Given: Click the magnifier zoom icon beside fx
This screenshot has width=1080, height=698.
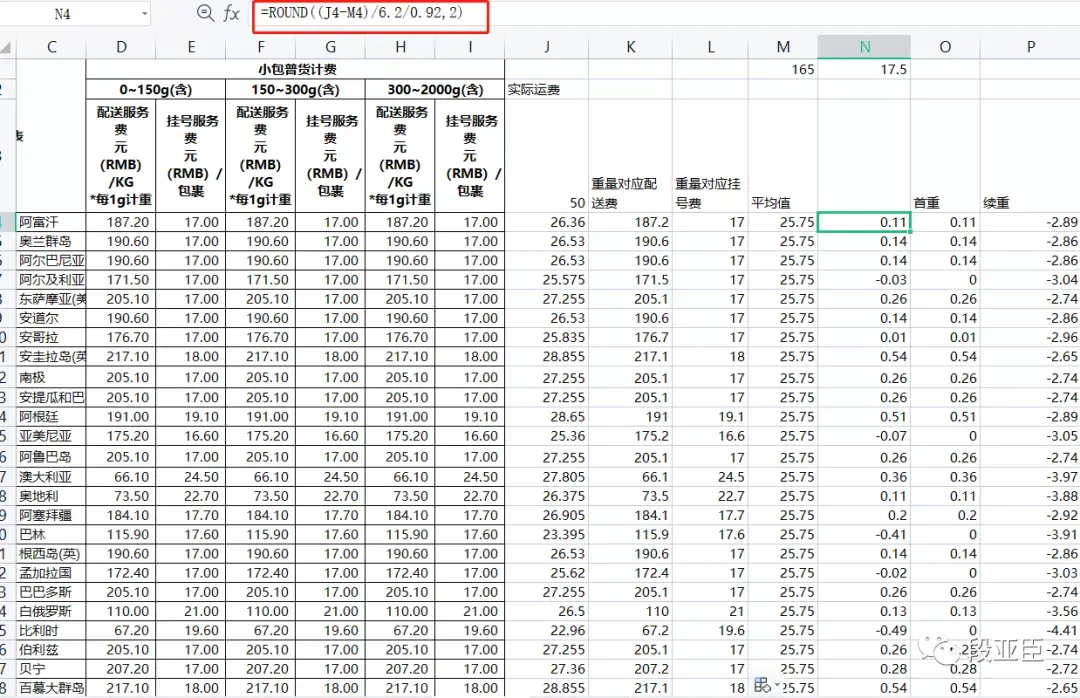Looking at the screenshot, I should (x=205, y=13).
